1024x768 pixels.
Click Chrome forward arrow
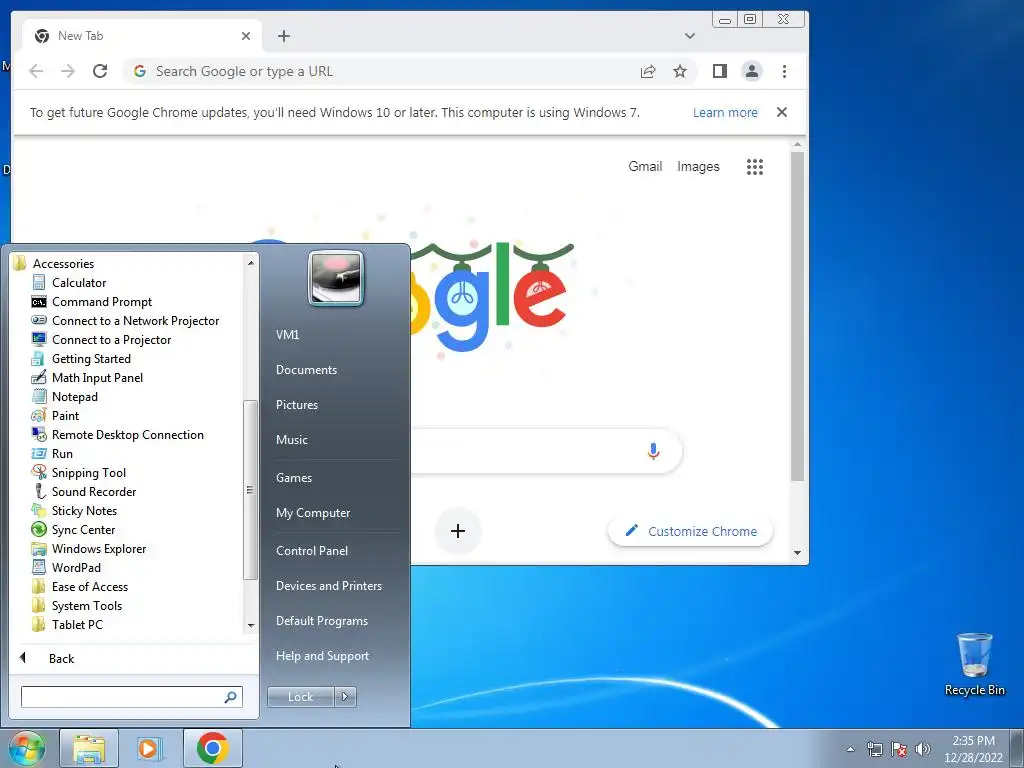68,71
